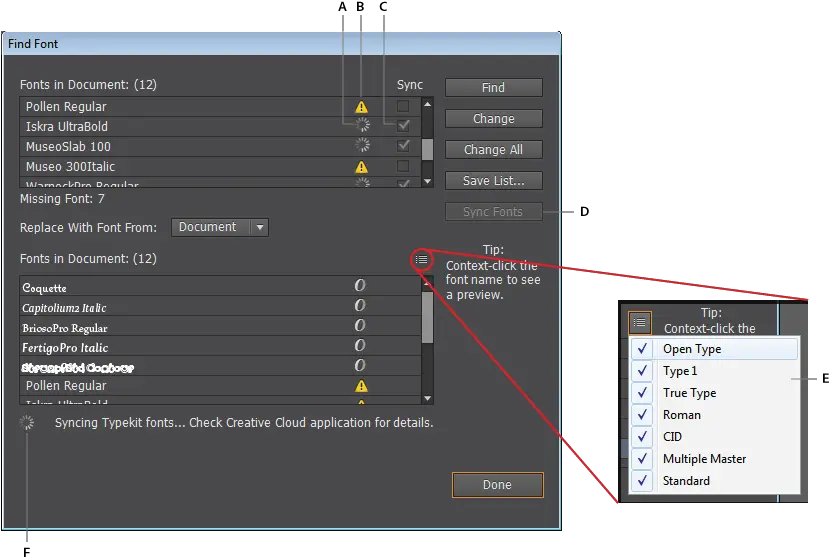Click the Done button

pos(498,485)
